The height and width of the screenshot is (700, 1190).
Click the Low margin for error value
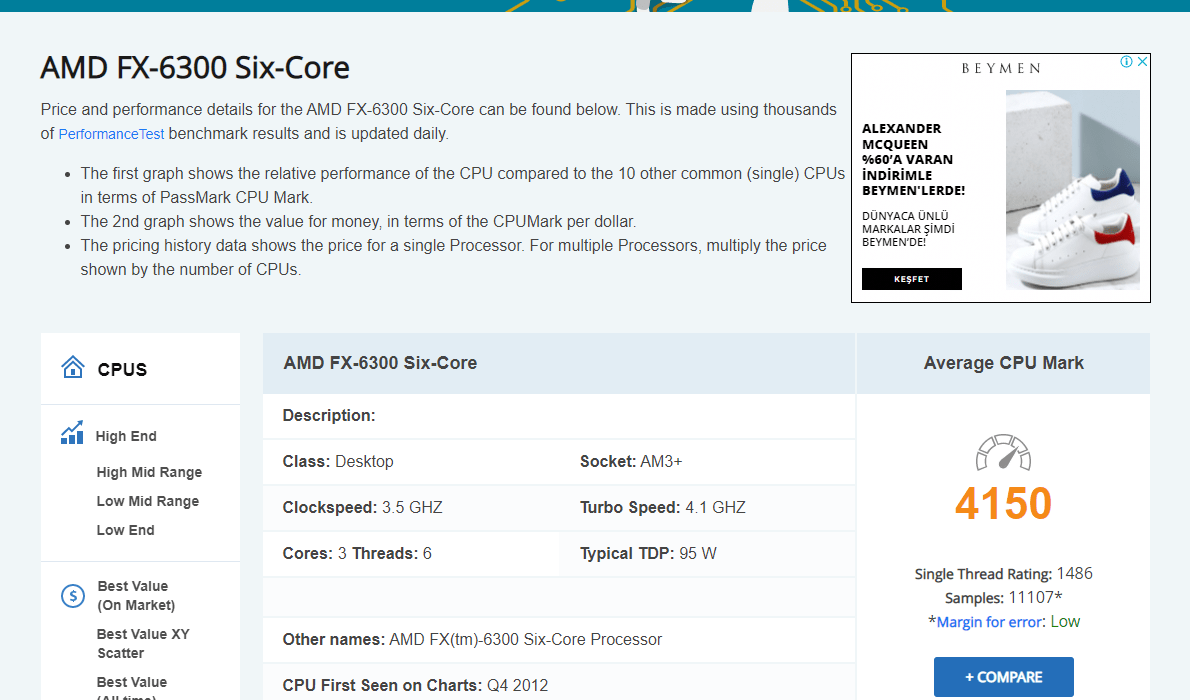click(x=1065, y=622)
